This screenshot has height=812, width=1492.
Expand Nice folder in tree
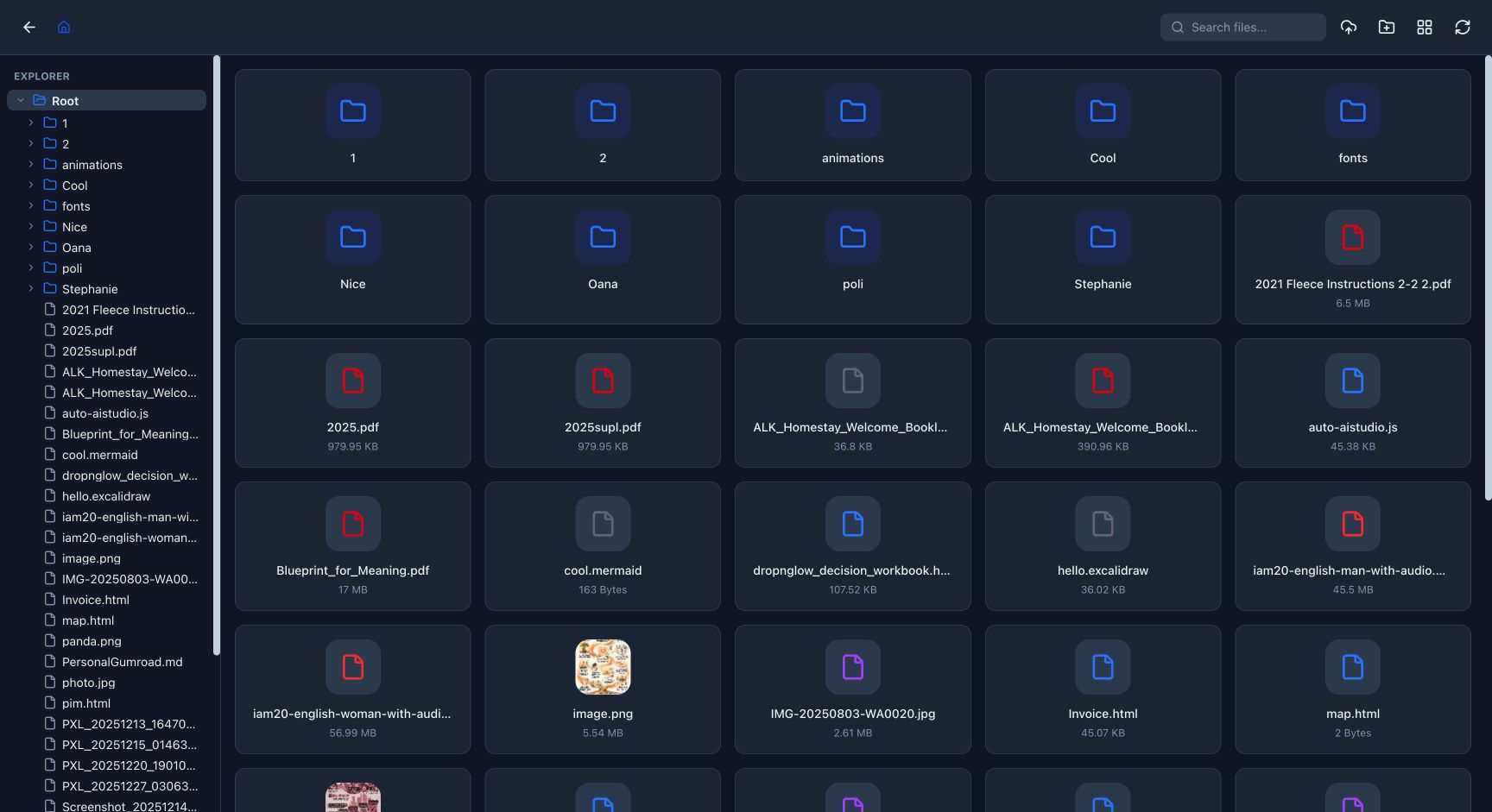(31, 226)
